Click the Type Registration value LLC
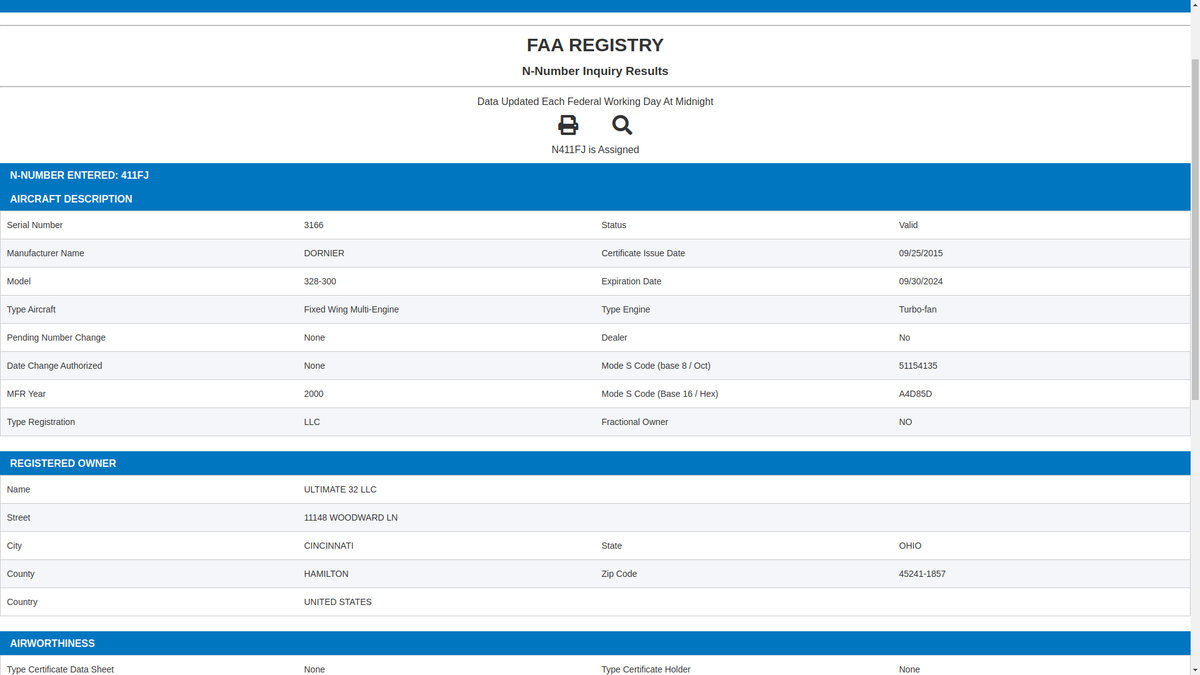Viewport: 1200px width, 675px height. 312,422
